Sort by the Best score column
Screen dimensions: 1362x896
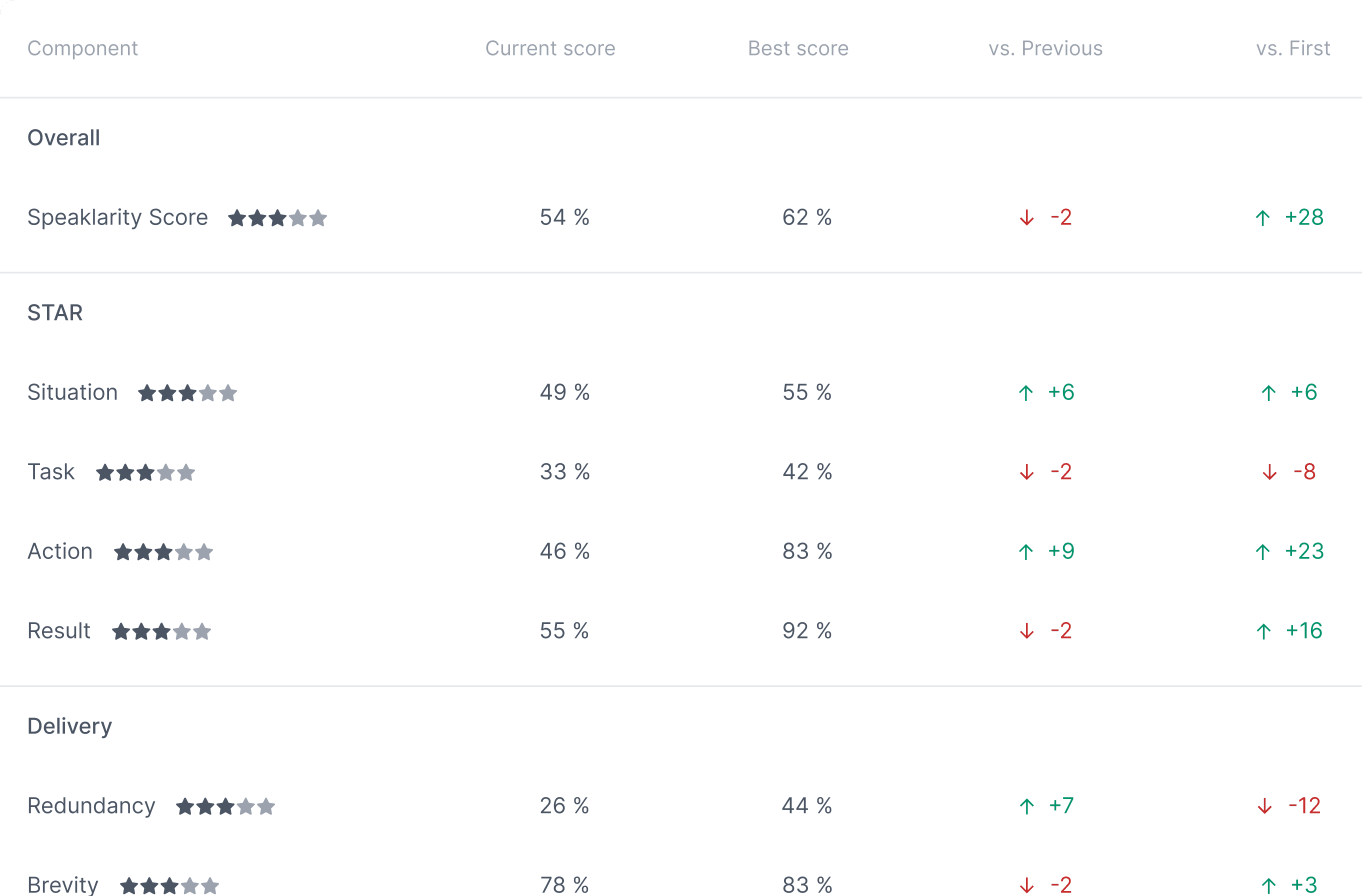point(798,48)
